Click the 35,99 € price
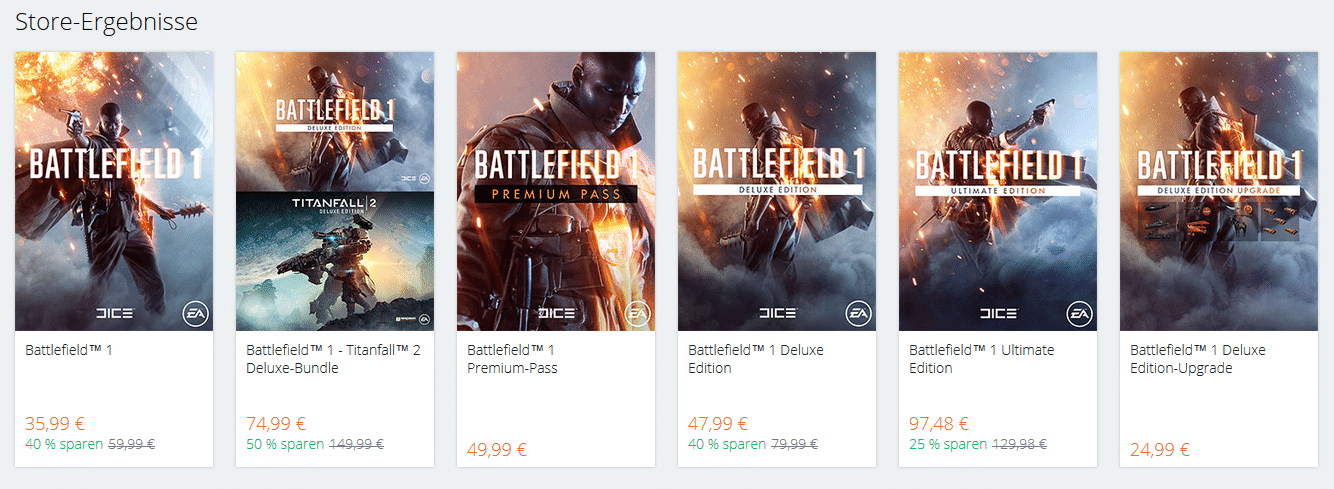Image resolution: width=1334 pixels, height=489 pixels. [x=55, y=424]
